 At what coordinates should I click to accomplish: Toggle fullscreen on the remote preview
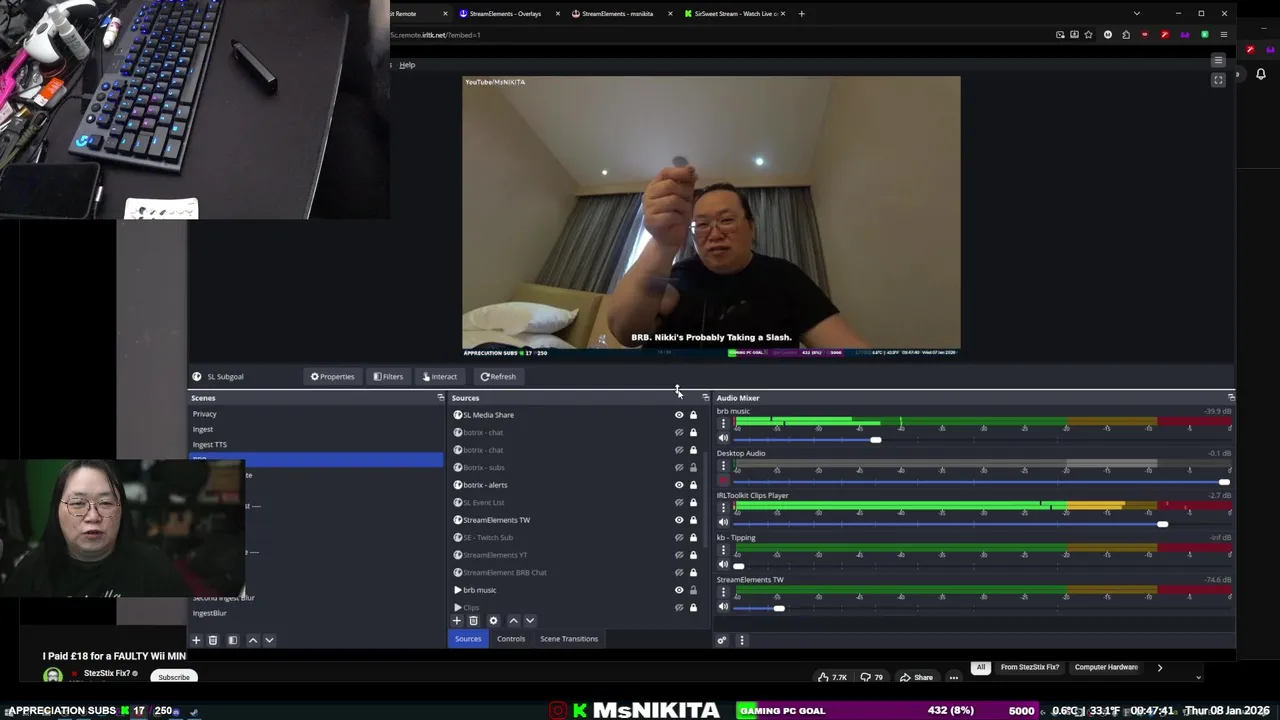coord(1218,80)
